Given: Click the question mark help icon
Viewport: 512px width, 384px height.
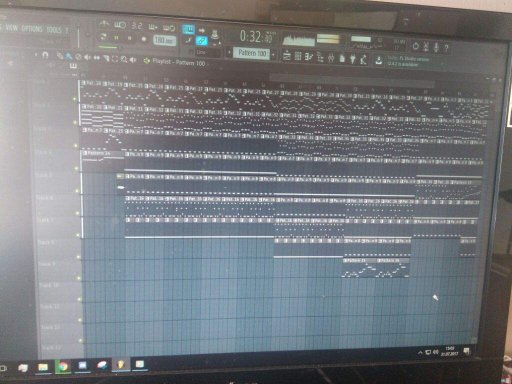Looking at the screenshot, I should [x=446, y=48].
